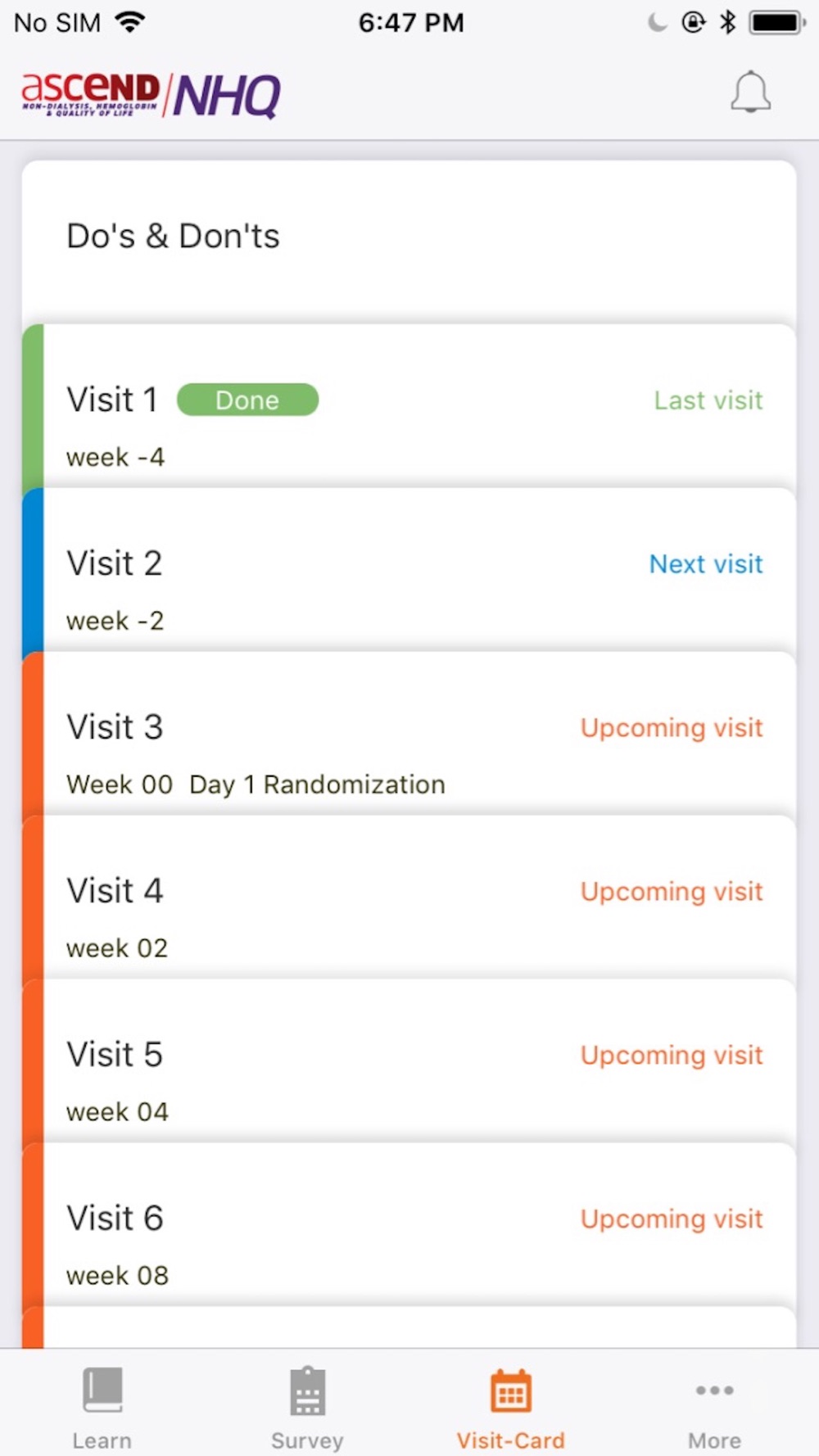
Task: Open the More three-dots icon
Action: [x=714, y=1390]
